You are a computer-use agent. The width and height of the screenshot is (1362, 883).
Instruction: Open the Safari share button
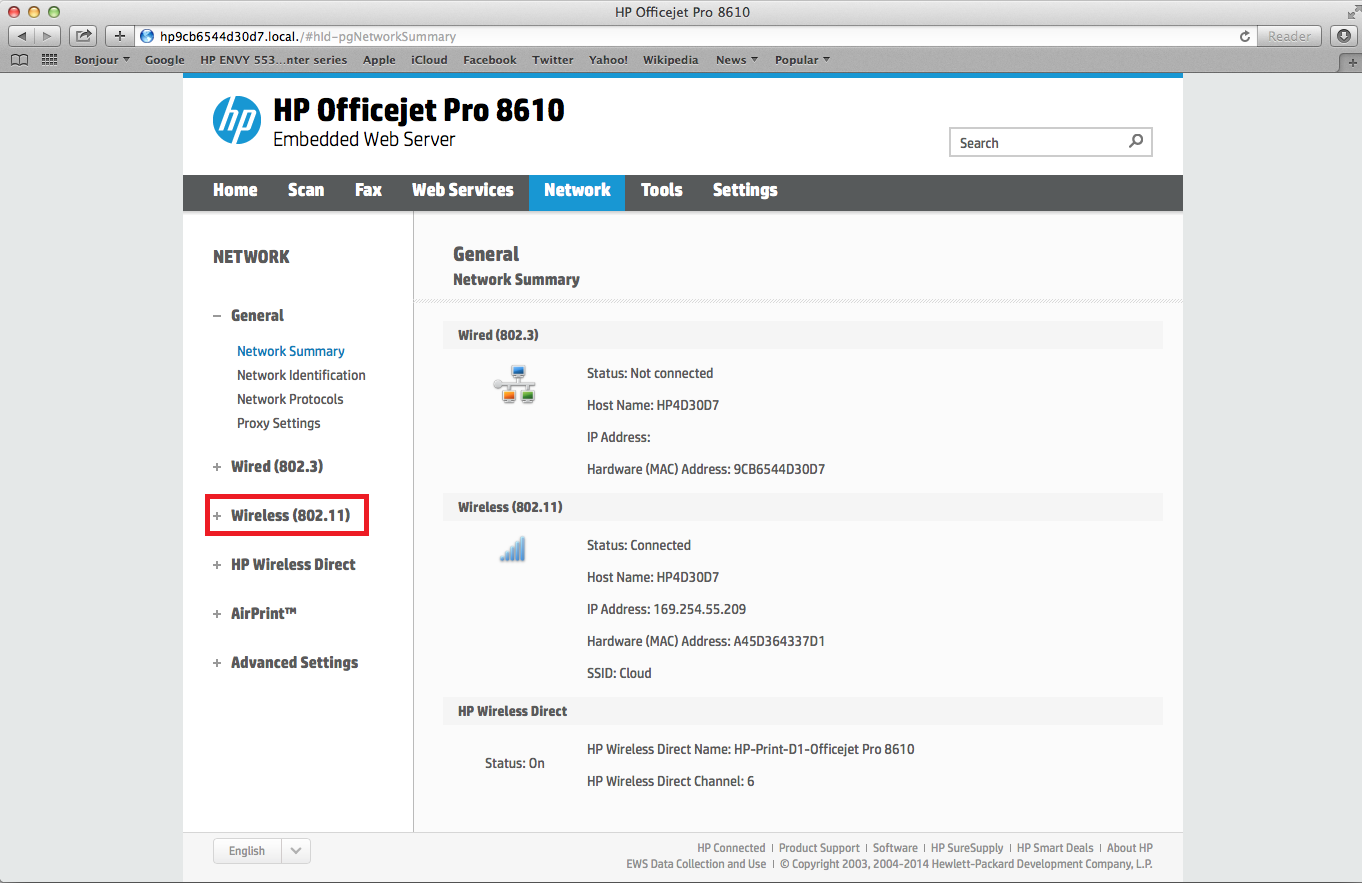84,36
